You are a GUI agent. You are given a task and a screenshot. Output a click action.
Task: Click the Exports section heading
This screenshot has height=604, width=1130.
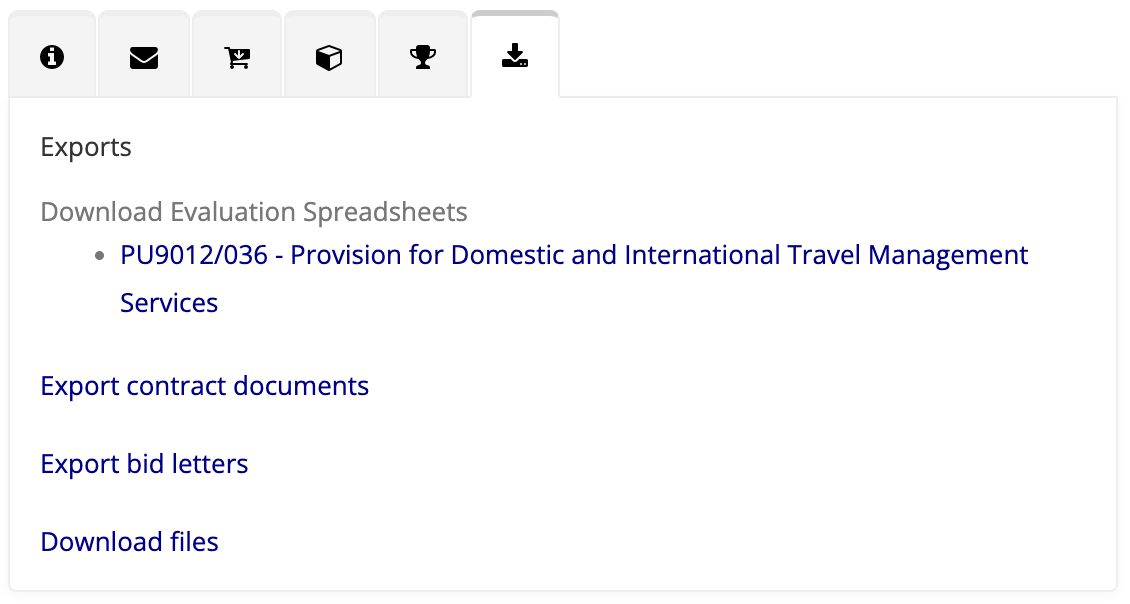pos(86,148)
